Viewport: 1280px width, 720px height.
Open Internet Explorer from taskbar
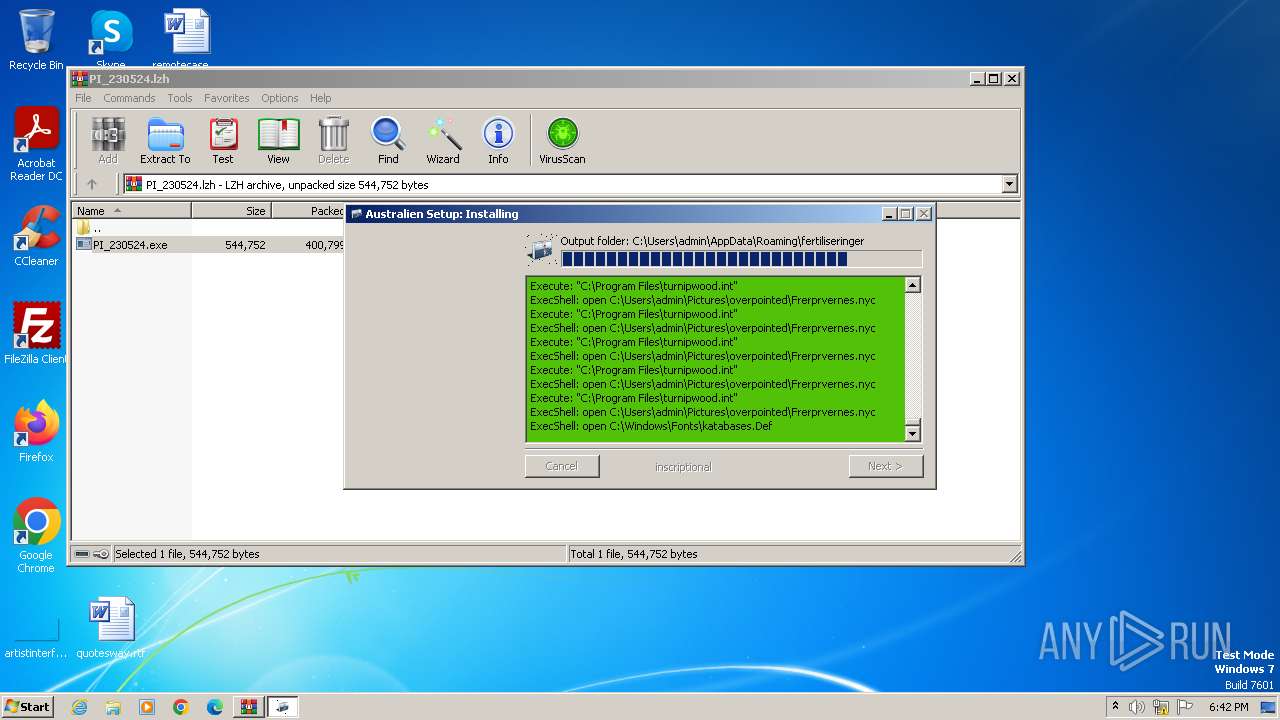click(79, 707)
